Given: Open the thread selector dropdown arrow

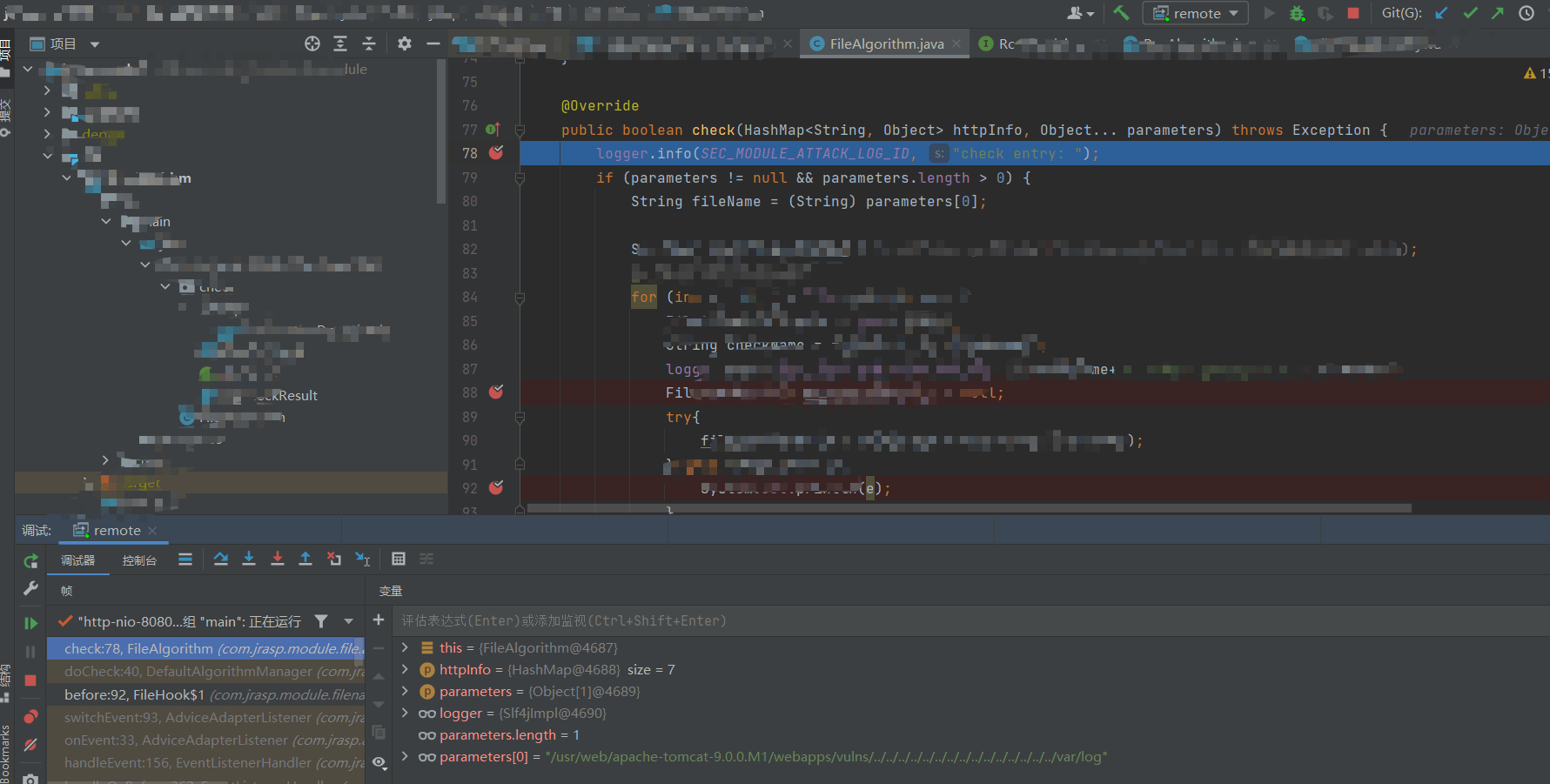Looking at the screenshot, I should click(x=349, y=621).
